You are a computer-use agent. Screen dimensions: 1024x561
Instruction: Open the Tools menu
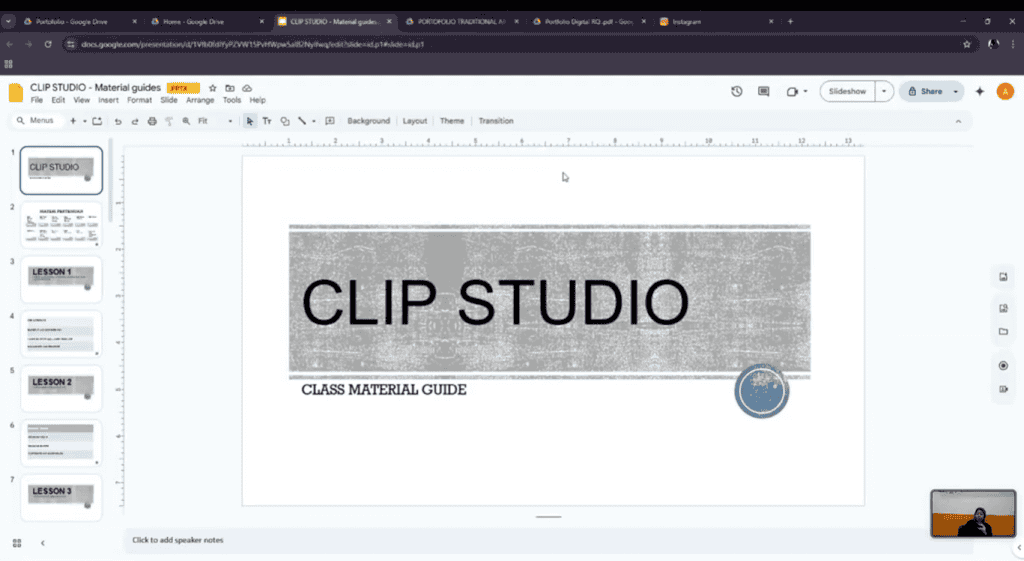pyautogui.click(x=231, y=101)
